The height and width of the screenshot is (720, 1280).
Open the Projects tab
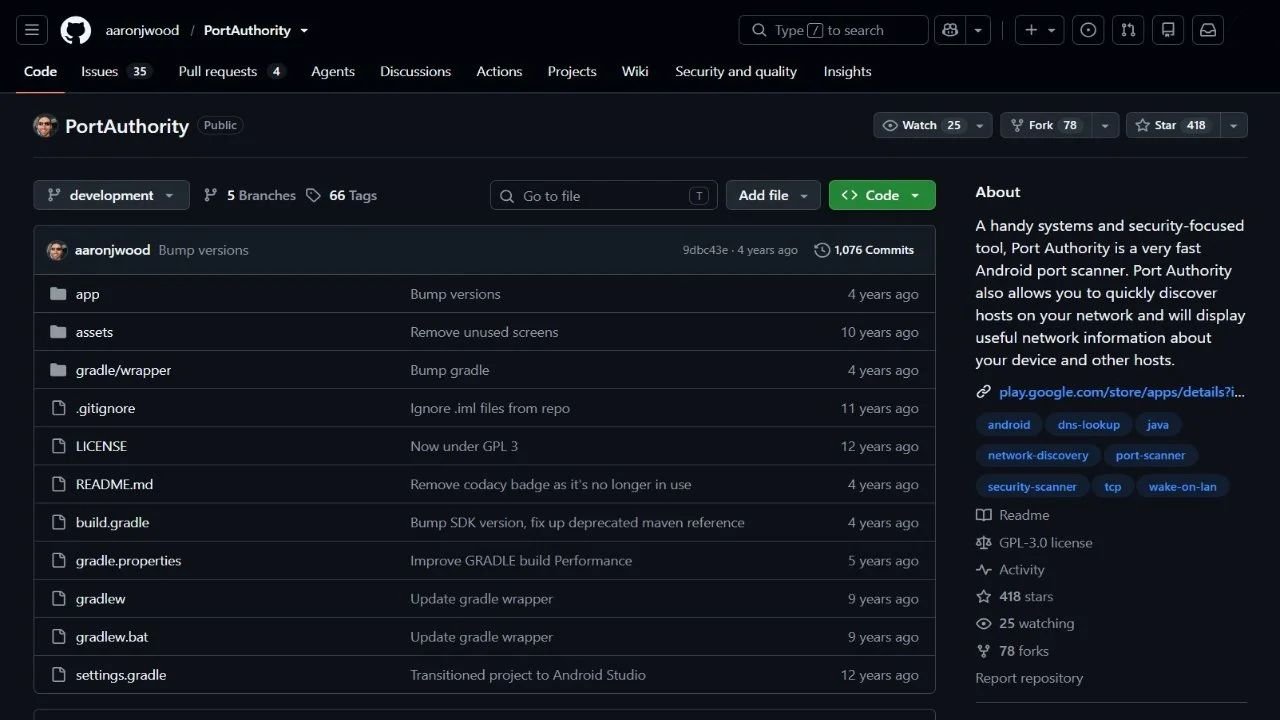[x=572, y=71]
